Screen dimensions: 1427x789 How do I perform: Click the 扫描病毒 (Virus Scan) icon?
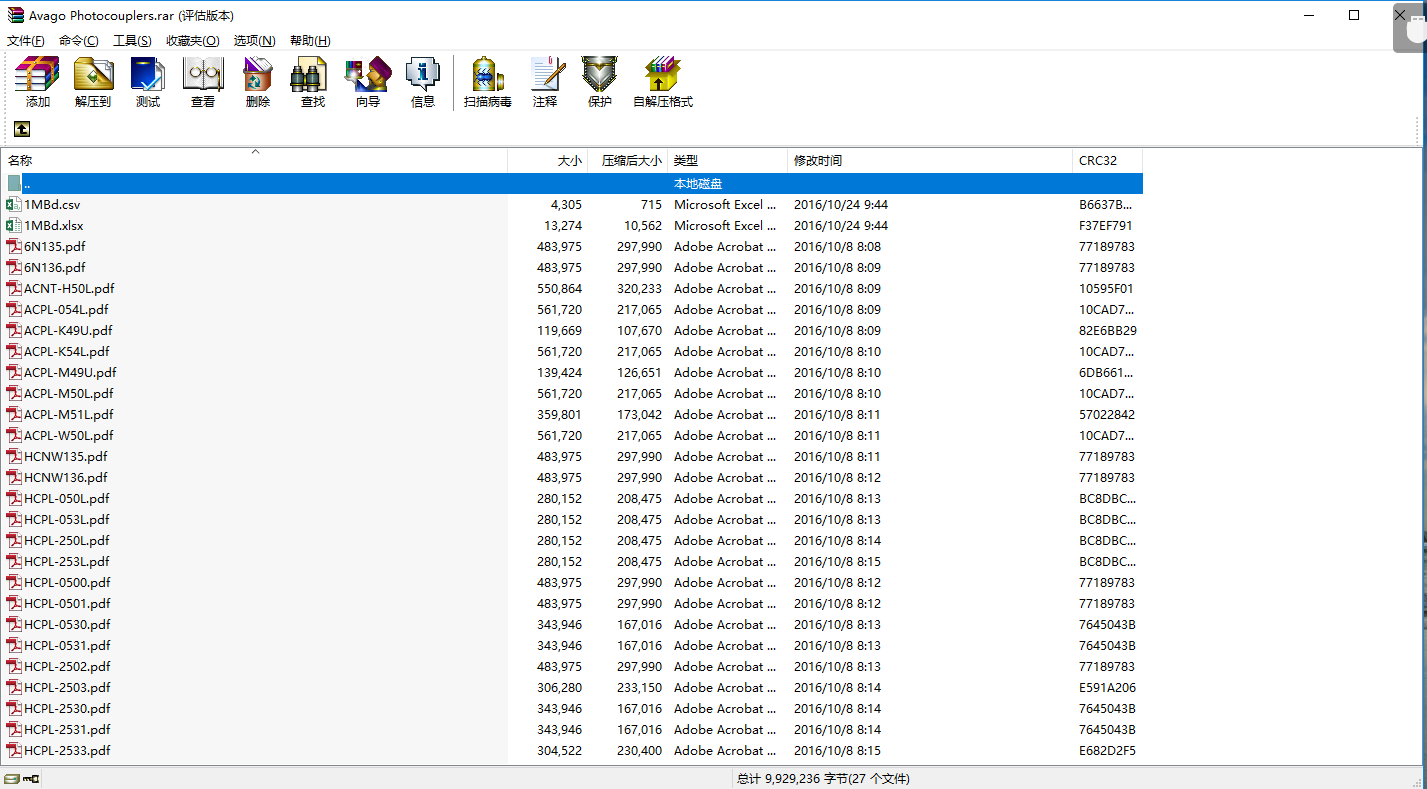[488, 75]
